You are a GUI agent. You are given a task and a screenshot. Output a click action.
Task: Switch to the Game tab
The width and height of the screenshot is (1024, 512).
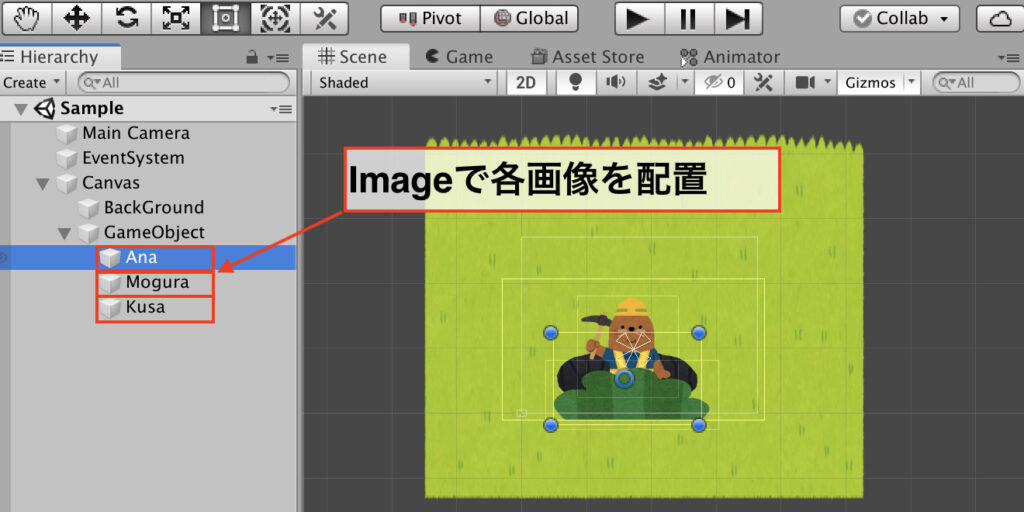(459, 57)
